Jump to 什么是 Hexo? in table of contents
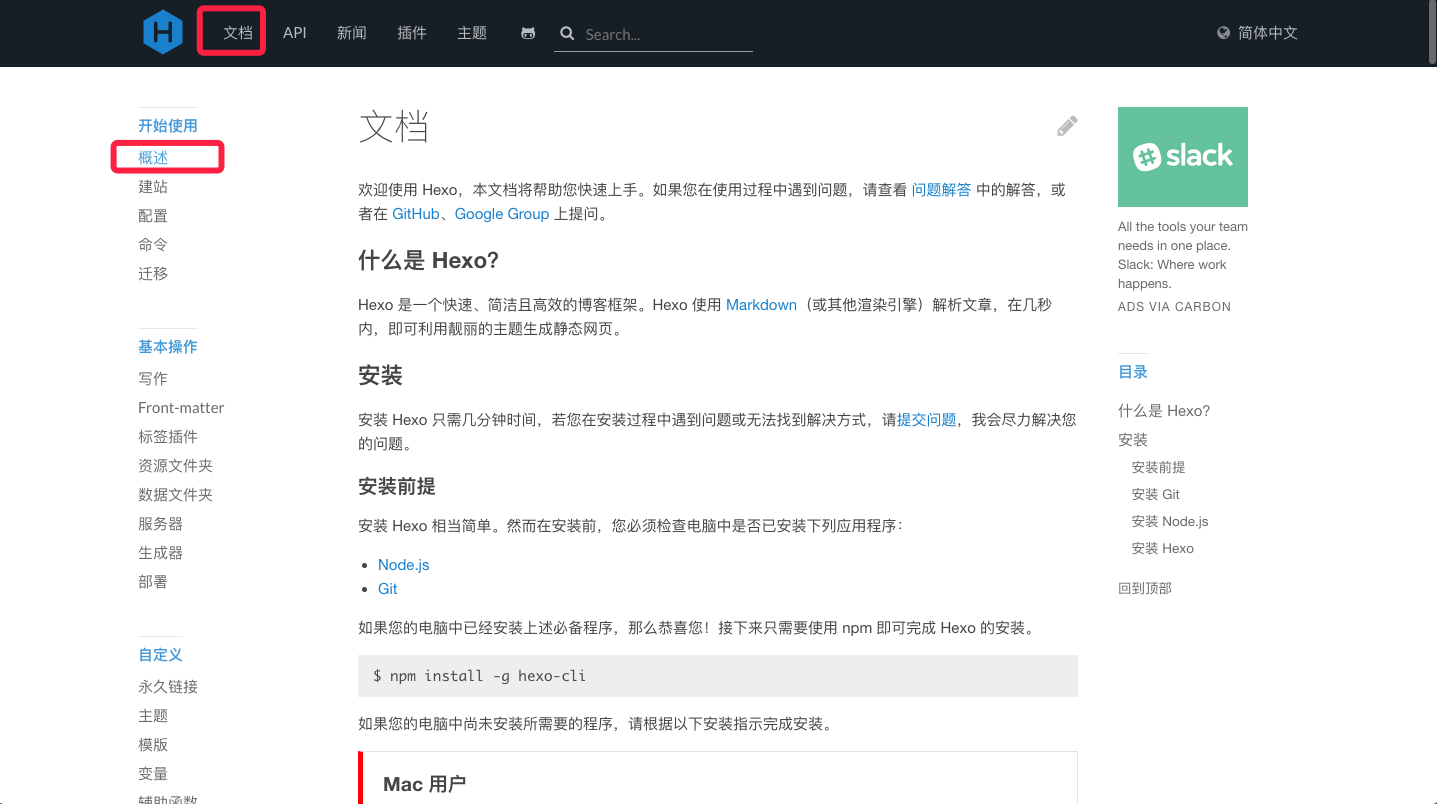 point(1164,410)
